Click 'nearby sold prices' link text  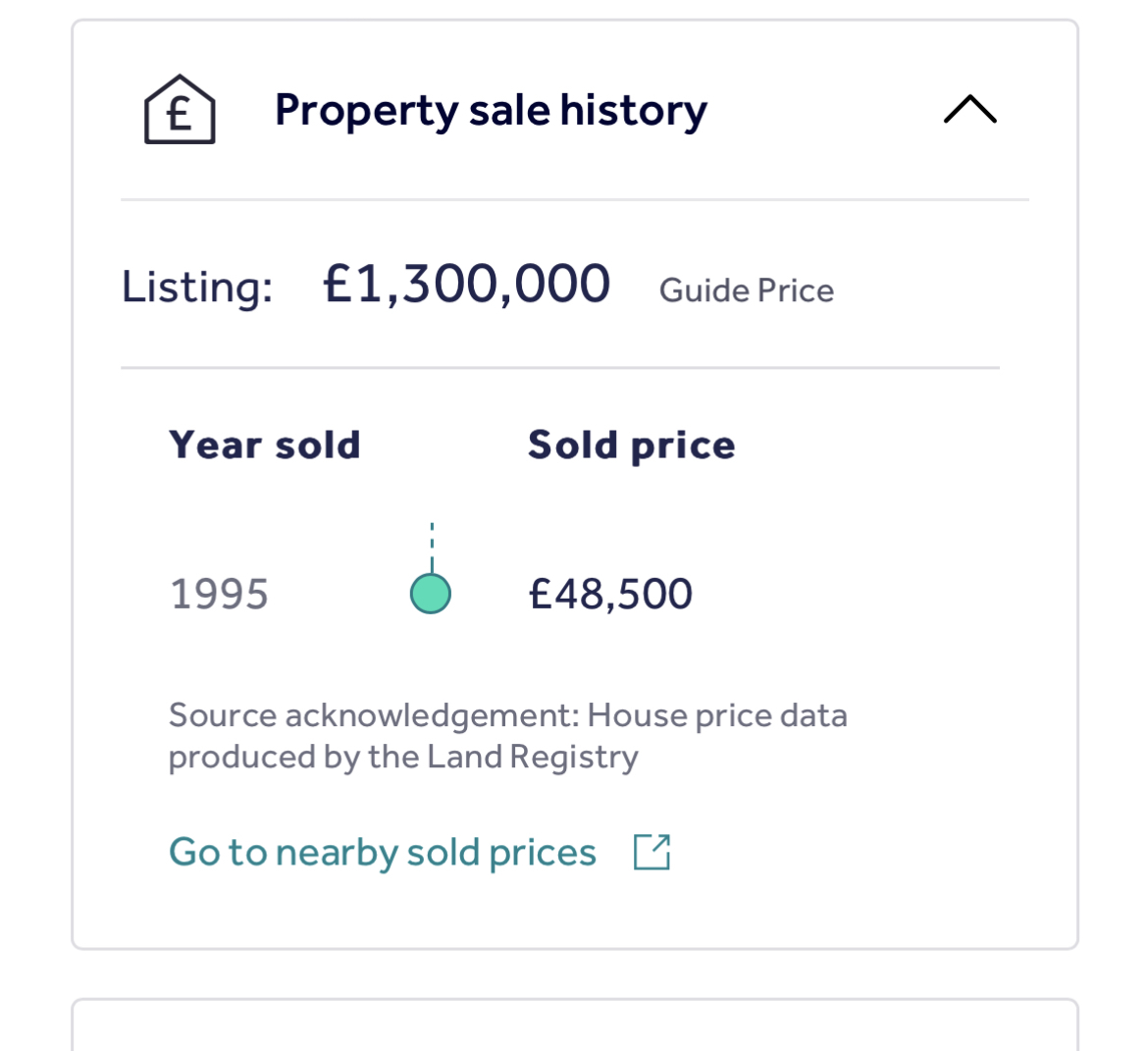point(437,853)
